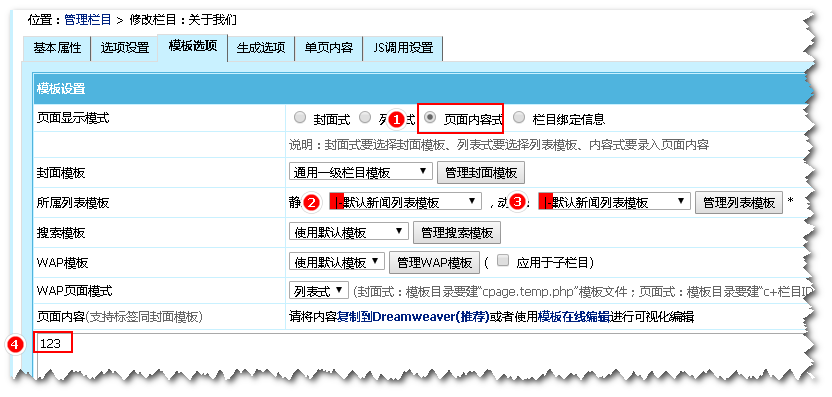Open the JS调用设置 tab
This screenshot has width=832, height=397.
(403, 48)
